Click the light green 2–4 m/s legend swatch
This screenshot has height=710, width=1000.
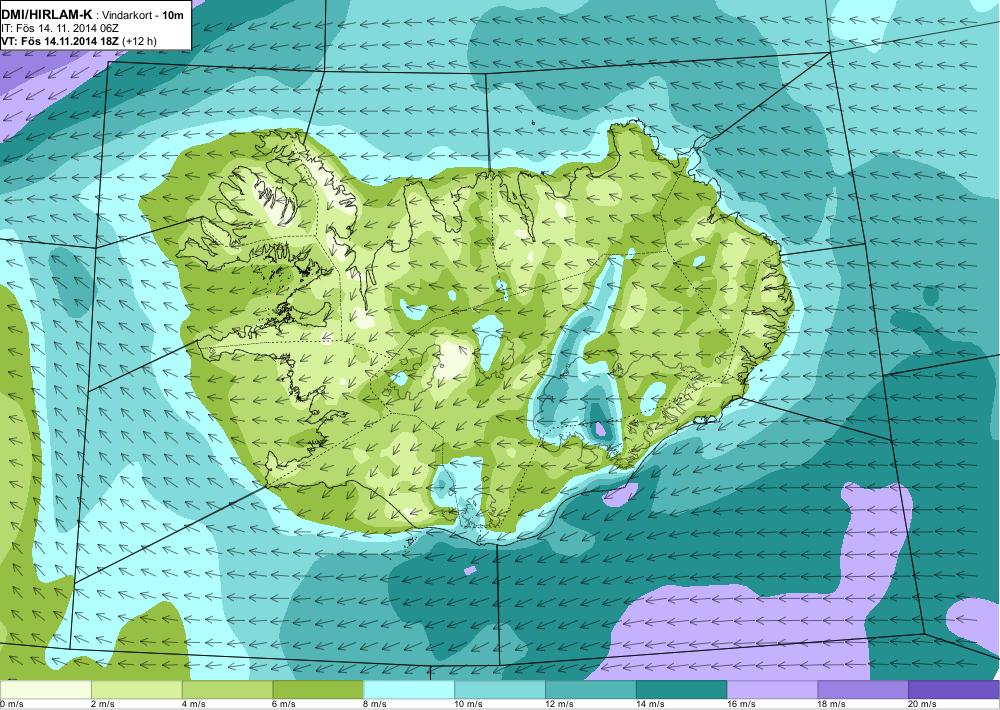(136, 690)
